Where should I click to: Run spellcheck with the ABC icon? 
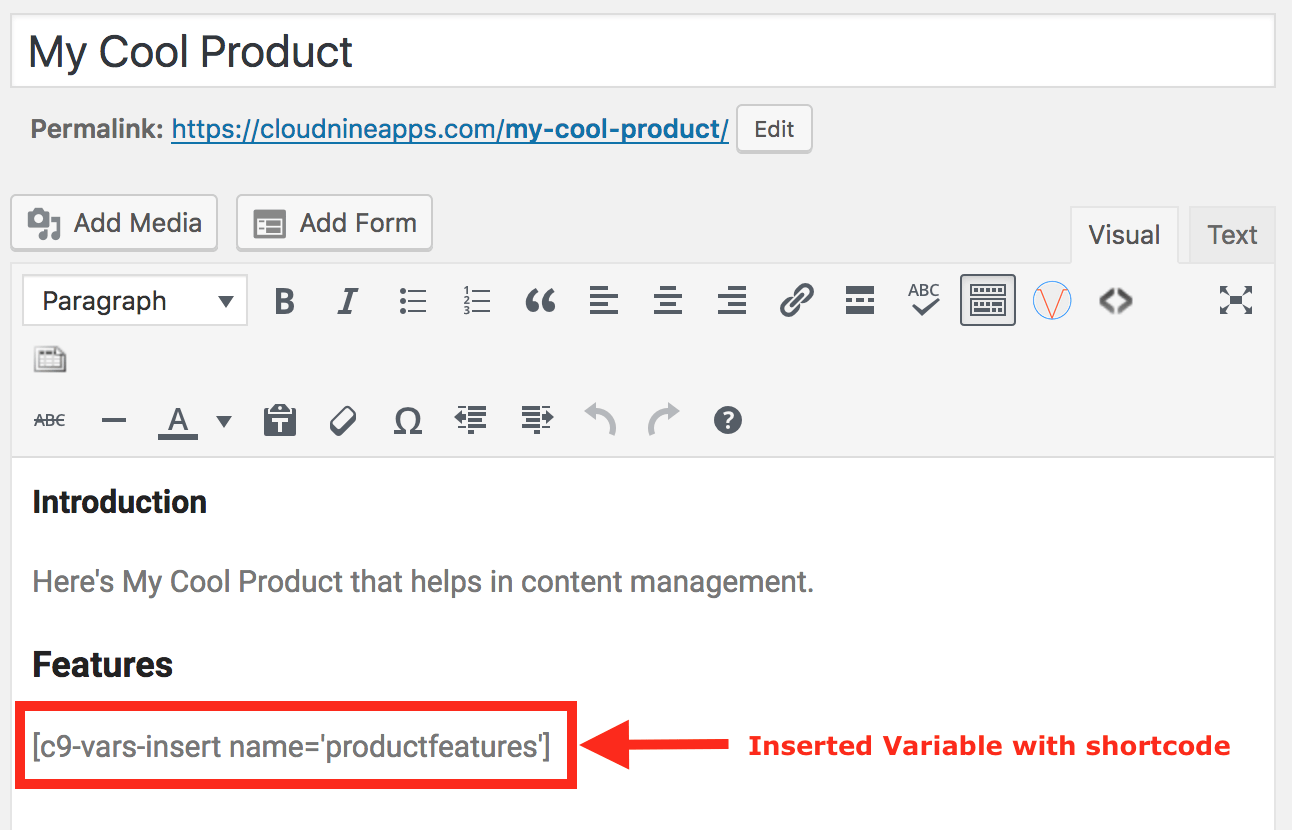click(x=924, y=300)
